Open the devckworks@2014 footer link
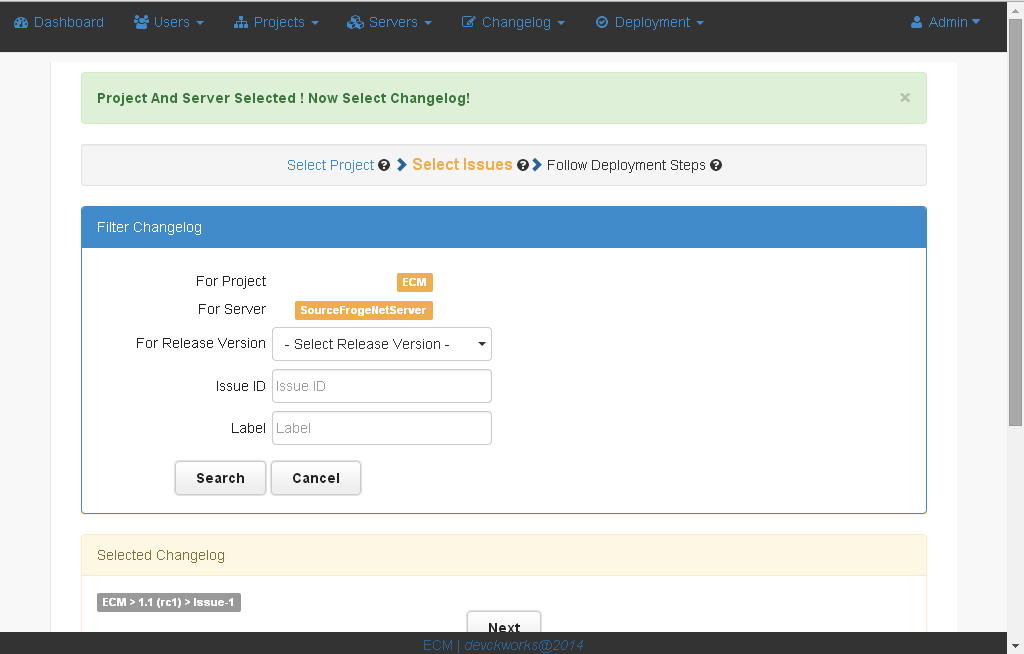 point(525,645)
